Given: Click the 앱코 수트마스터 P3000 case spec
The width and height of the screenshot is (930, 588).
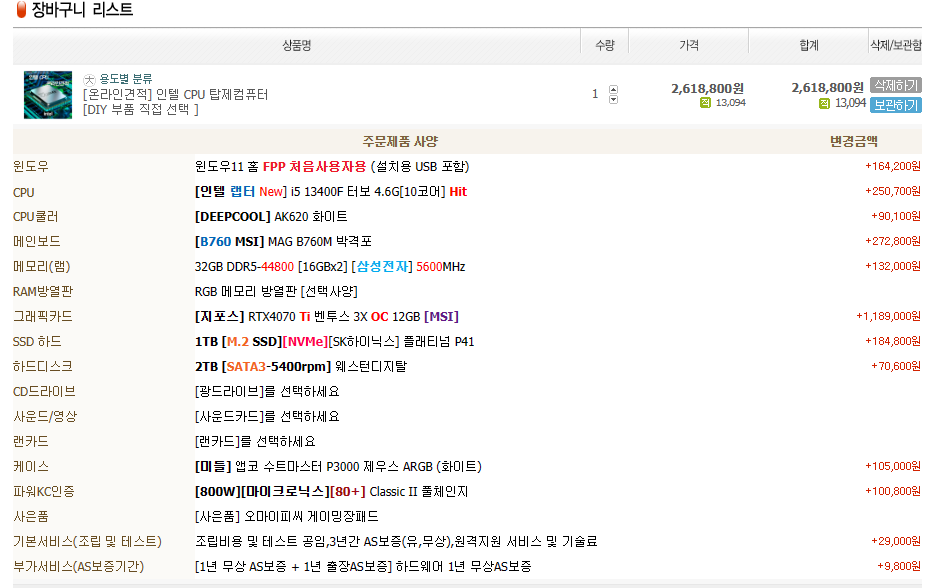Looking at the screenshot, I should 338,466.
